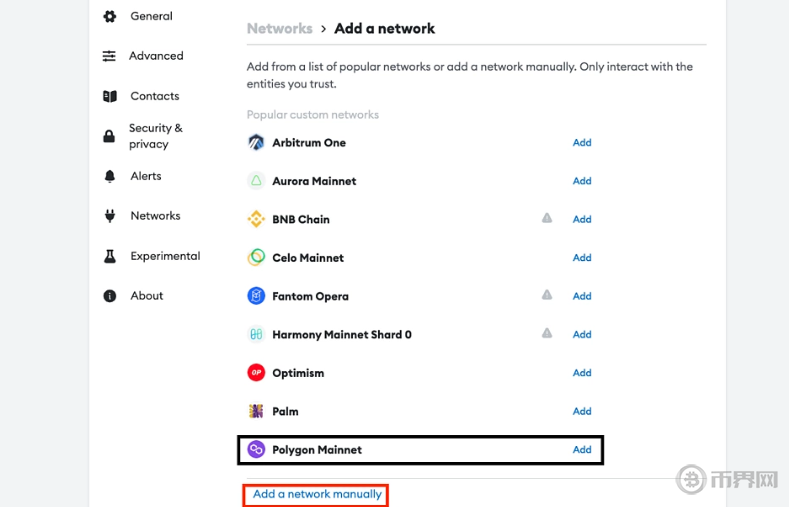Screen dimensions: 789x507
Task: Click the Harmony Mainnet Shard 0 warning icon
Action: pyautogui.click(x=547, y=333)
